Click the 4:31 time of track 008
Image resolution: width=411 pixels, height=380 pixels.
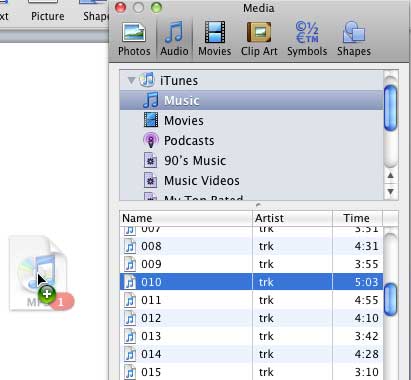tap(366, 246)
